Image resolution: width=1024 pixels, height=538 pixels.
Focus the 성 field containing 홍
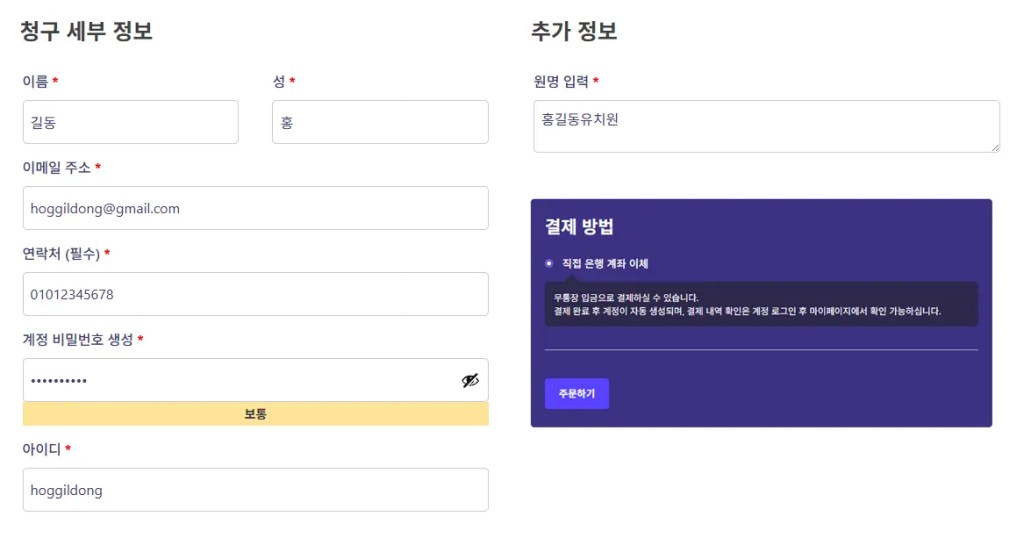[x=380, y=122]
